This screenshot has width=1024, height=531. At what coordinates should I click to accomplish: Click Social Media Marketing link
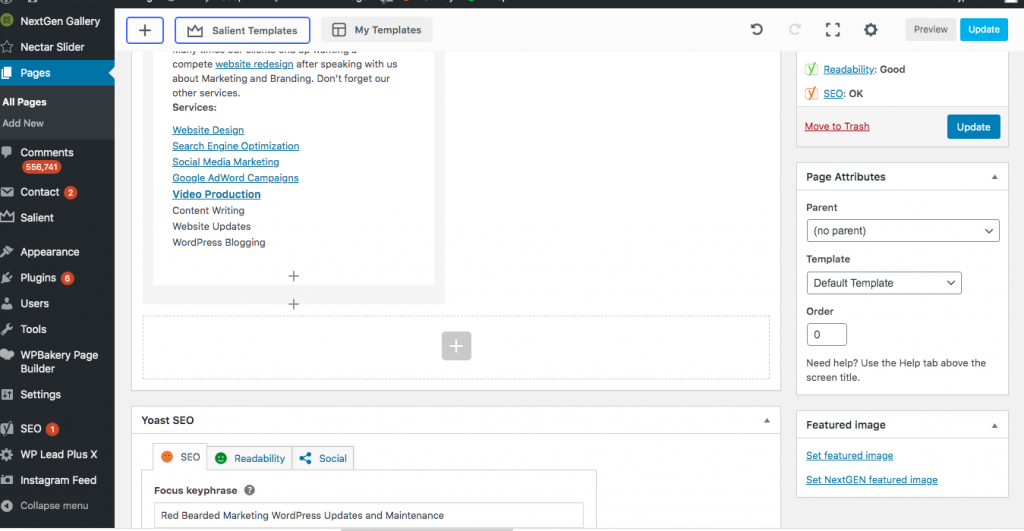tap(225, 162)
